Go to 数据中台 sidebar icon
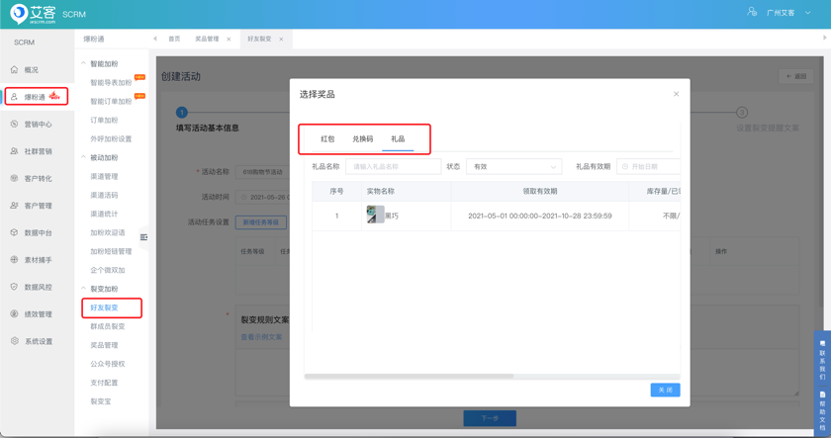Screen dimensions: 832x438 point(14,232)
